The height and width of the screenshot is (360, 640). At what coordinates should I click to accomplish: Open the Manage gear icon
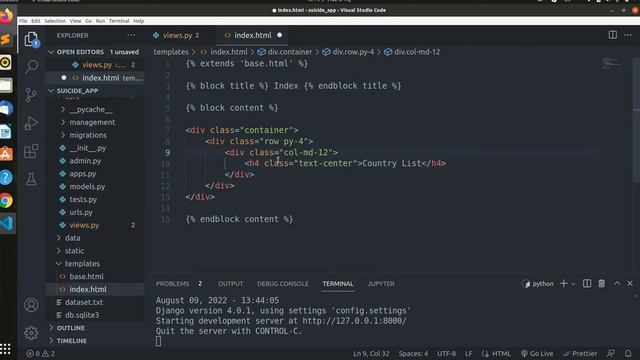31,333
